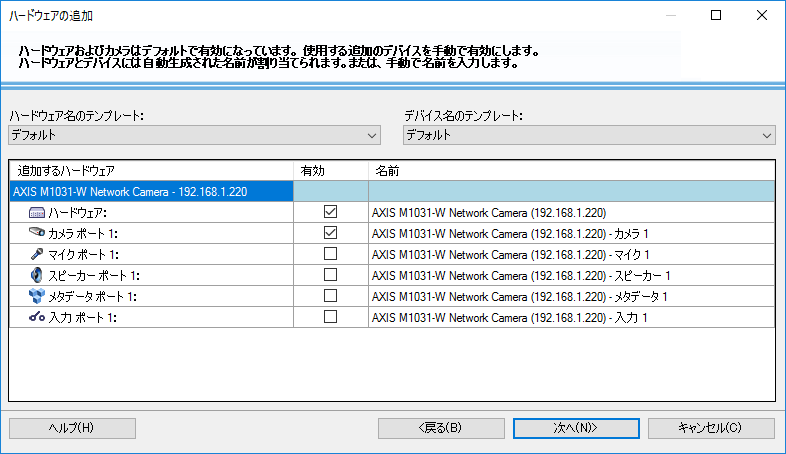Open the ハードウェア名のテンプレート dropdown

tap(194, 135)
